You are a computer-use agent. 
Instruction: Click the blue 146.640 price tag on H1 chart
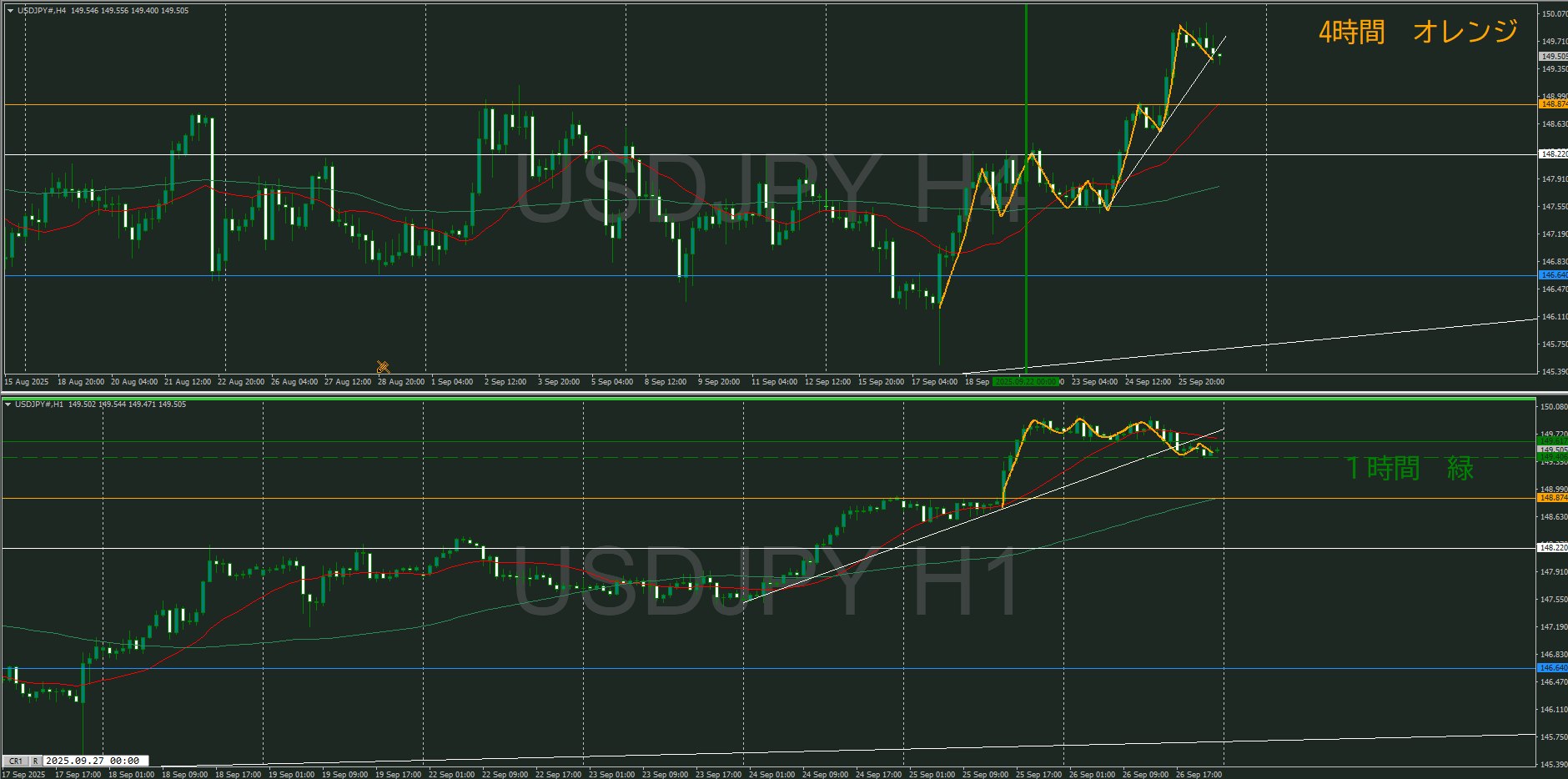pos(1553,668)
